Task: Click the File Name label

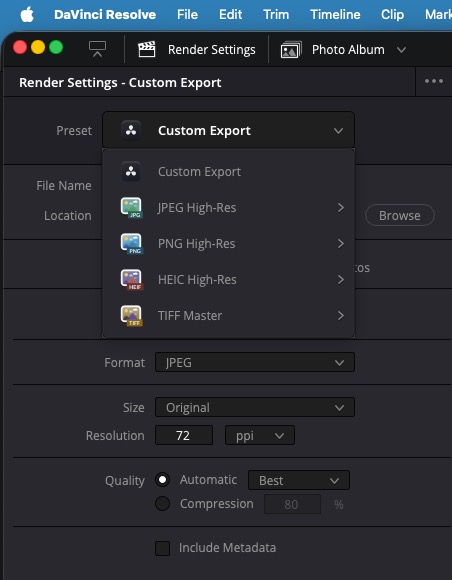Action: [64, 185]
